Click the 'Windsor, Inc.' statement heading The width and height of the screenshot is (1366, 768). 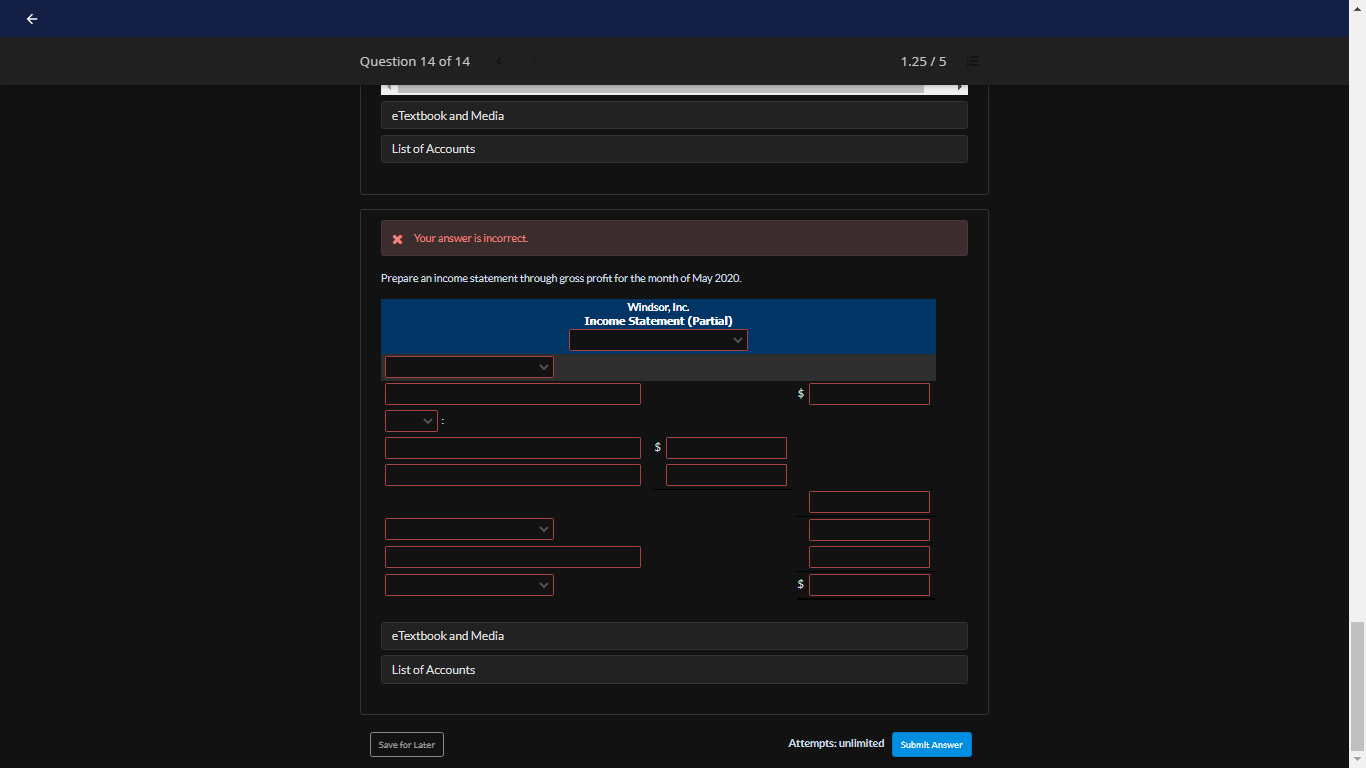coord(658,307)
